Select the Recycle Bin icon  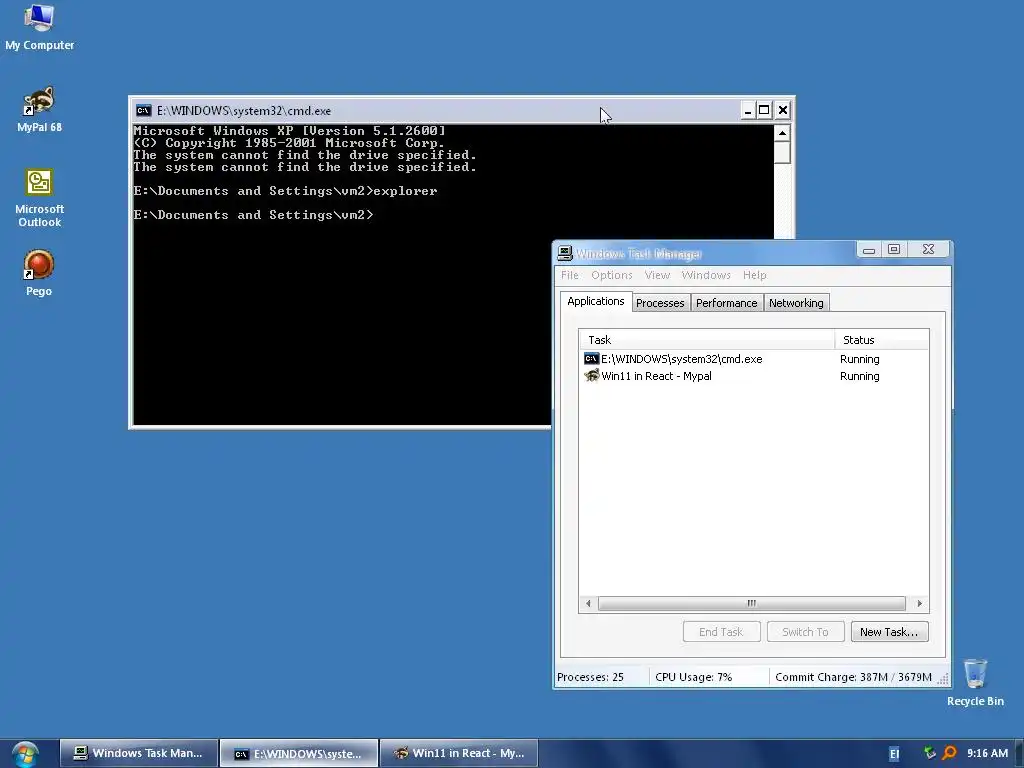click(x=975, y=682)
